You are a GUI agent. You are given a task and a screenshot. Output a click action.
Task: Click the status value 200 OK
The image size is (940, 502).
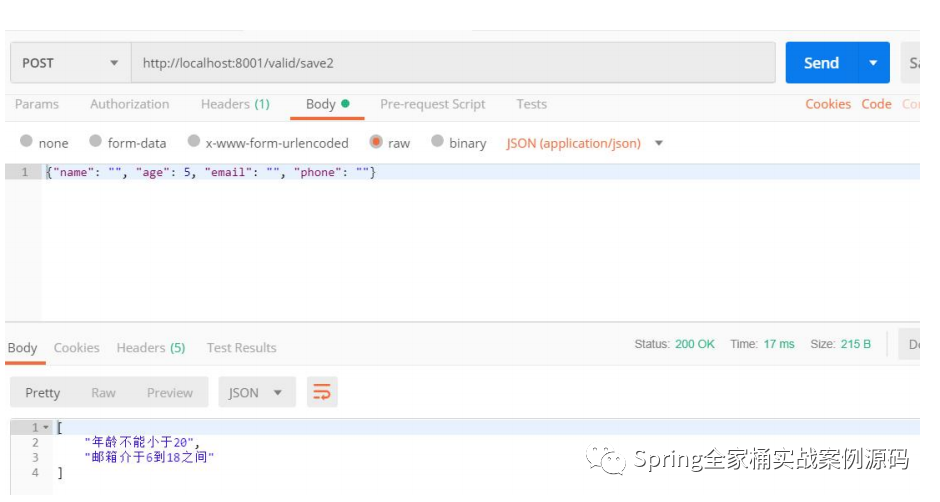(694, 344)
